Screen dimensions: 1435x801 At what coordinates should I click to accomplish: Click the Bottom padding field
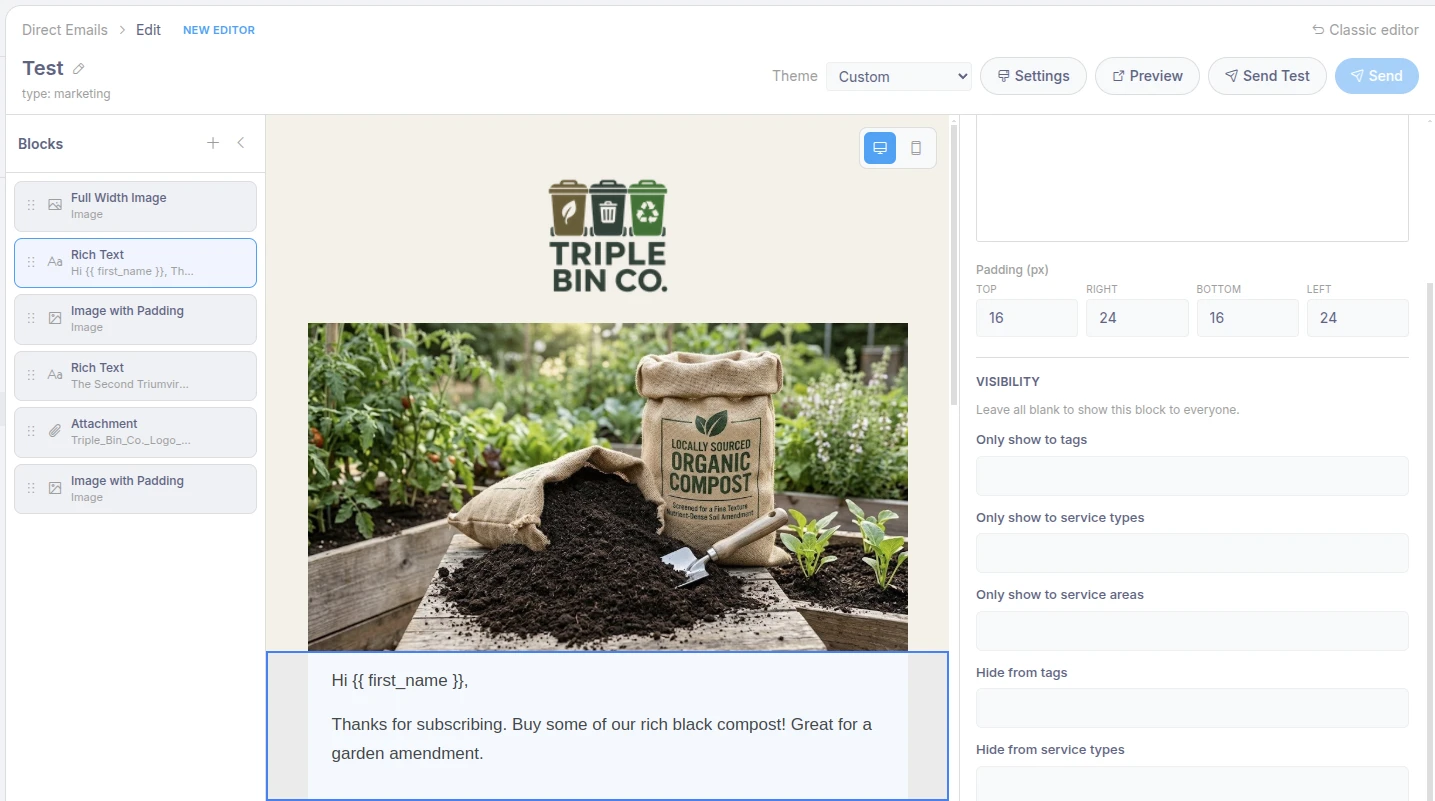click(x=1248, y=318)
